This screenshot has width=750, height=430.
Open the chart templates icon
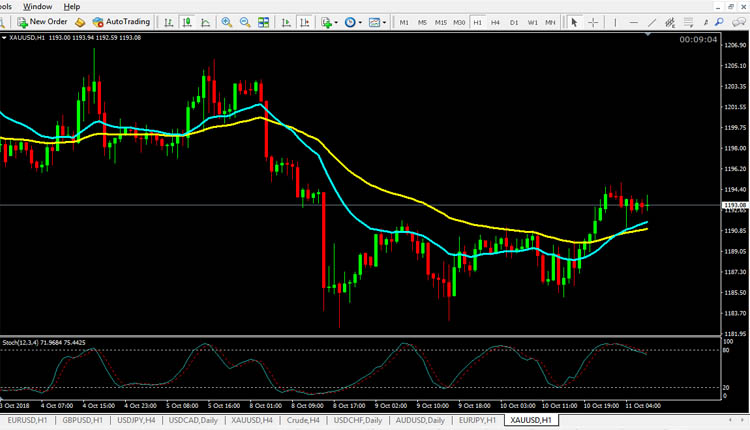point(375,22)
